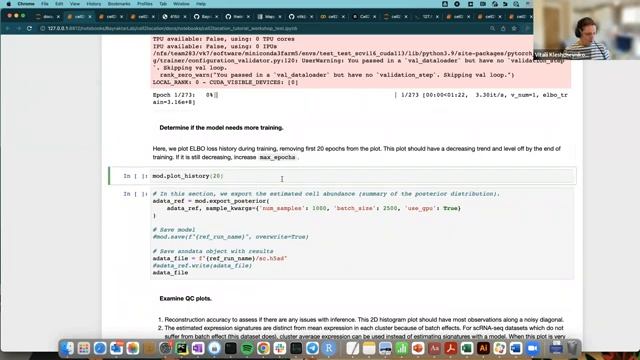Open the Chrome application menu
Screen dimensions: 640x360
click(26, 4)
